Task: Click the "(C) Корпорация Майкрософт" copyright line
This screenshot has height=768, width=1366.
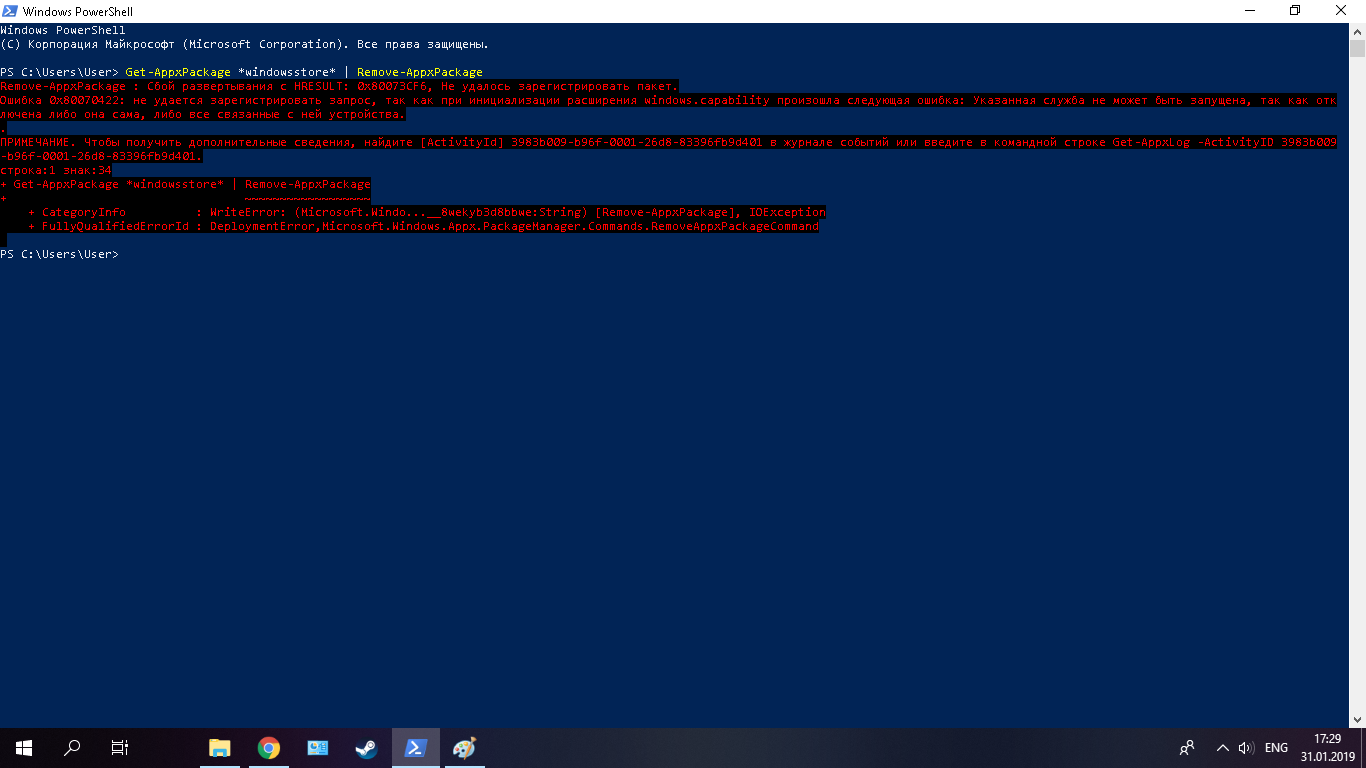Action: coord(244,44)
